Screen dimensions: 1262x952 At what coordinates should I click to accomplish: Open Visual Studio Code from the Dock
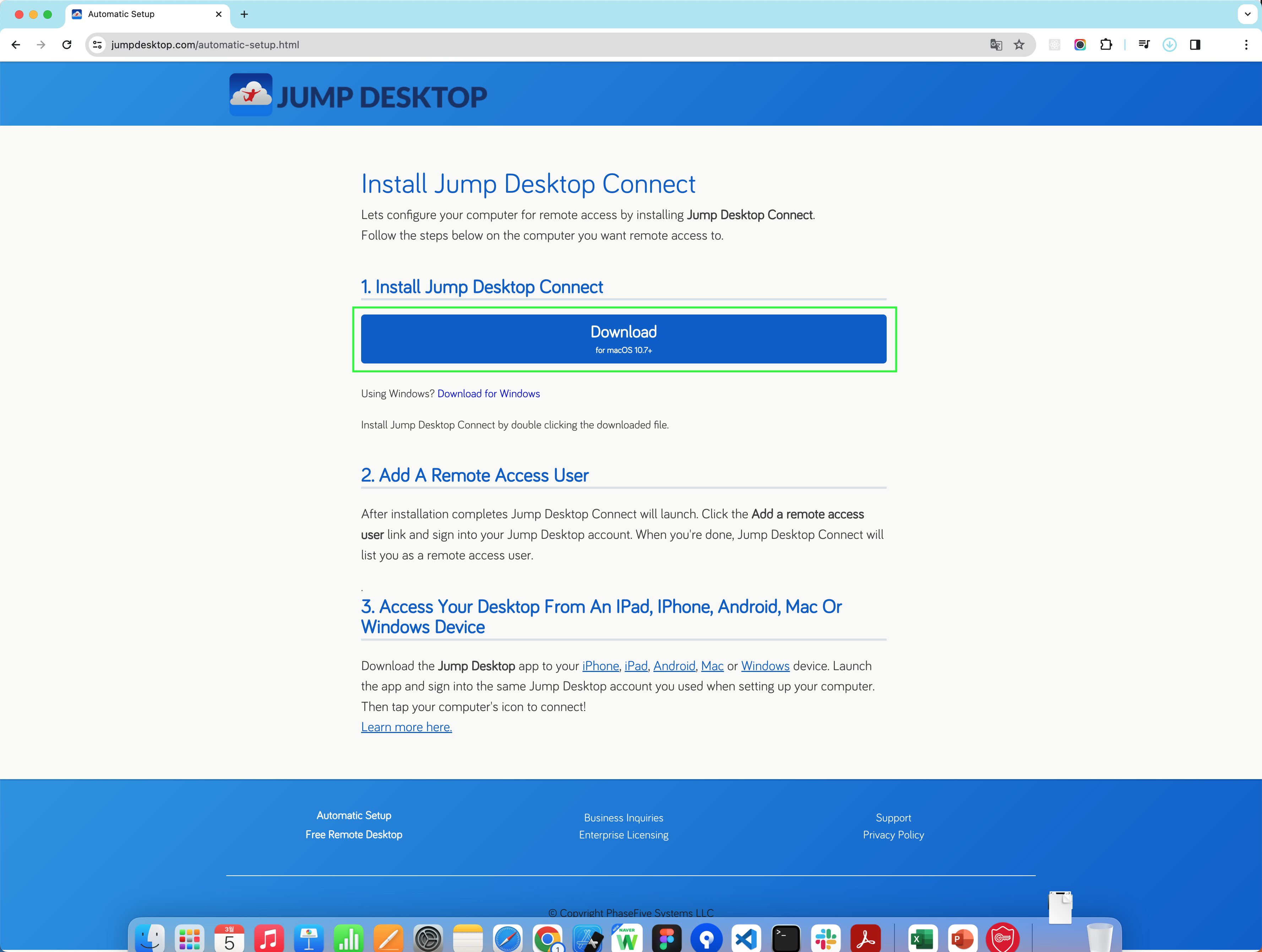[746, 938]
